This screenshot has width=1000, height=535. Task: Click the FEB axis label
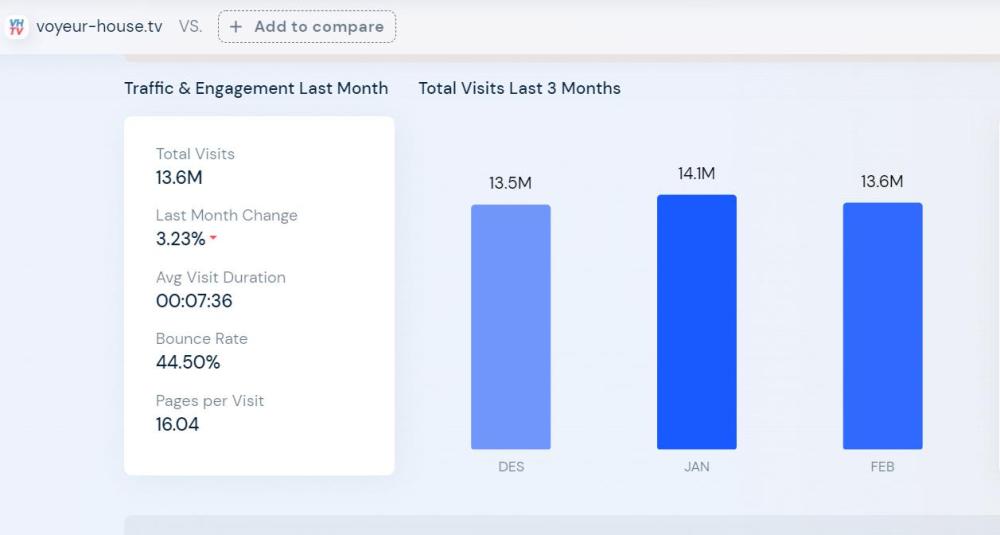coord(882,467)
